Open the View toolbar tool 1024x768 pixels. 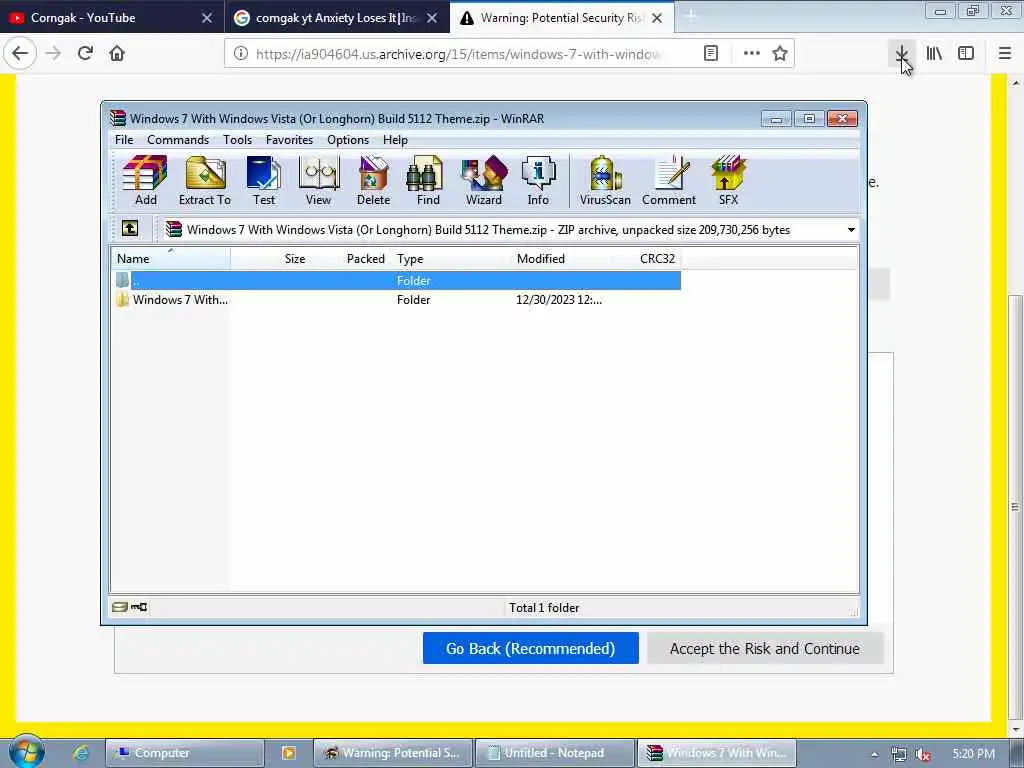pos(318,181)
